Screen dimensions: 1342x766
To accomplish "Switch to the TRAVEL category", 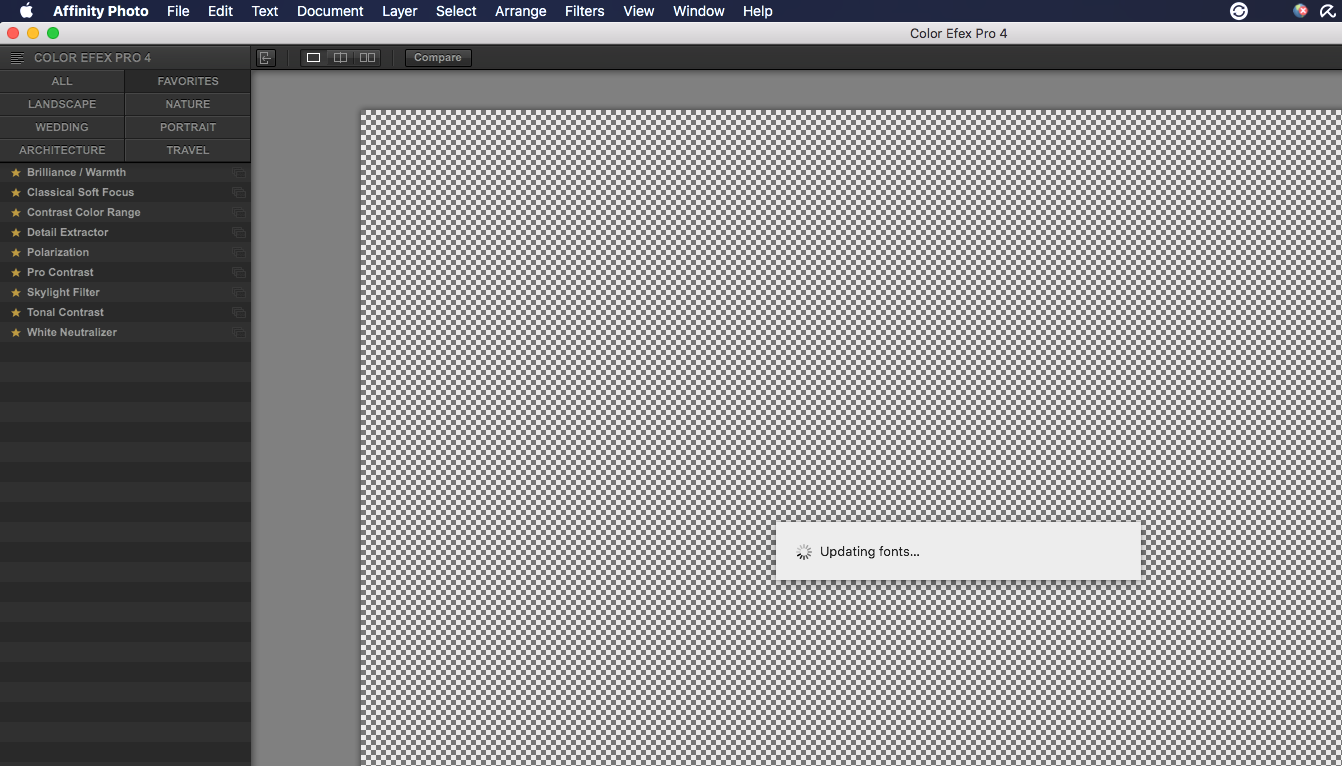I will click(x=188, y=150).
